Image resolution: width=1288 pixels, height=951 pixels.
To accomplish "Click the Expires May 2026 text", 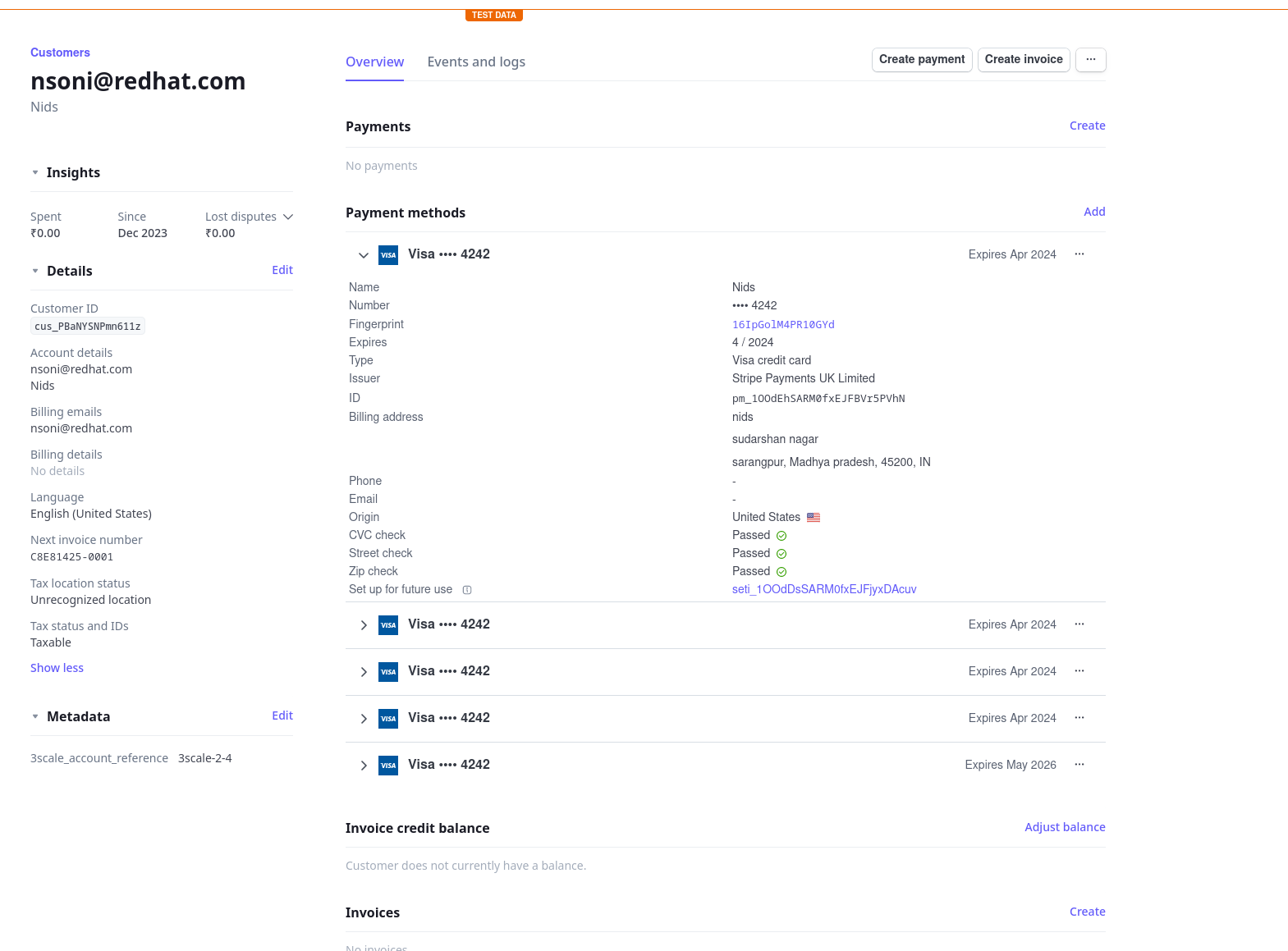I will click(x=1011, y=765).
